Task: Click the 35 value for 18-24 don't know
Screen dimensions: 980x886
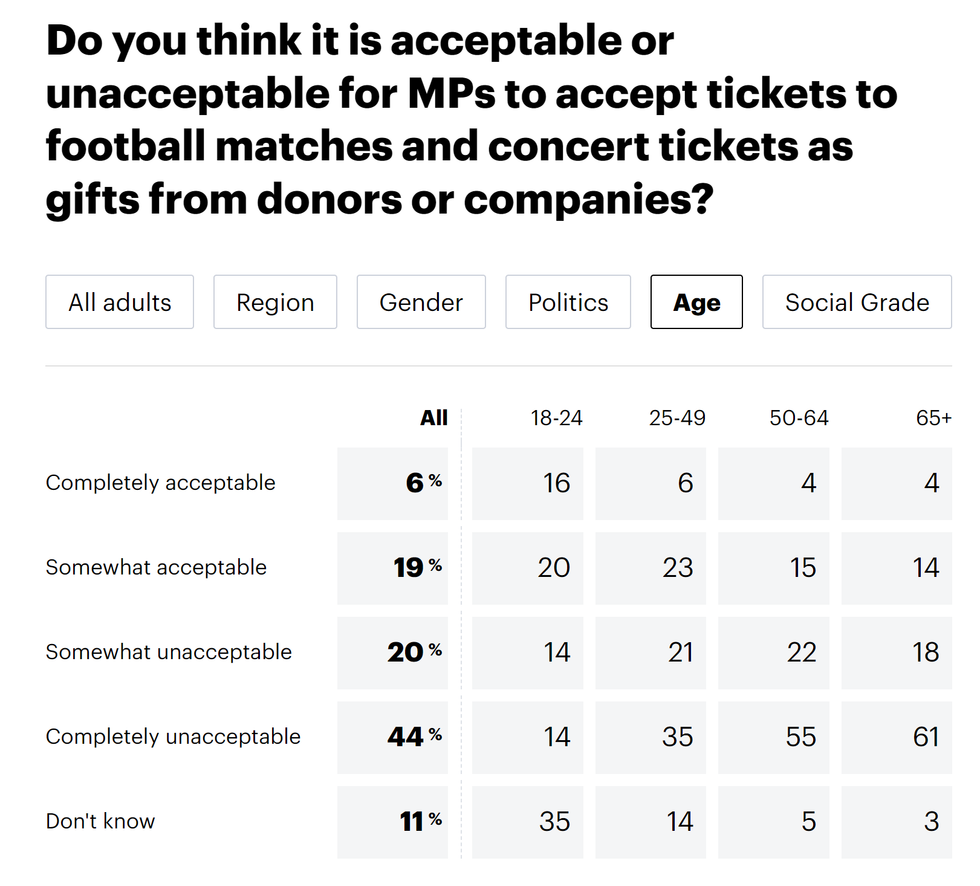Action: click(556, 821)
